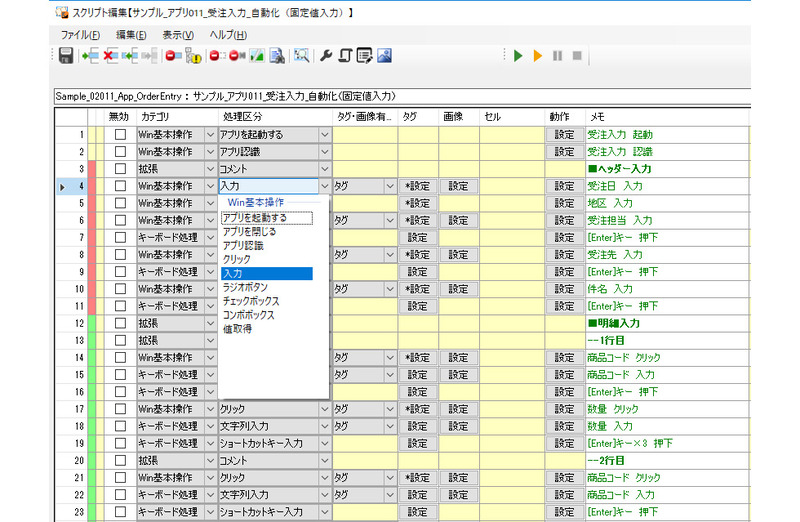
Task: Select ラジオボタン in dropdown list
Action: tap(267, 287)
